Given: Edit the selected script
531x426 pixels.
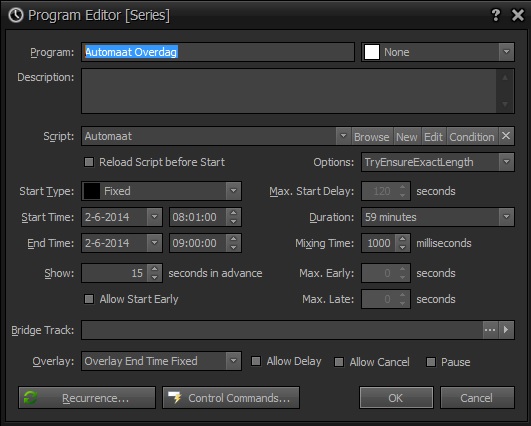Looking at the screenshot, I should [x=433, y=136].
